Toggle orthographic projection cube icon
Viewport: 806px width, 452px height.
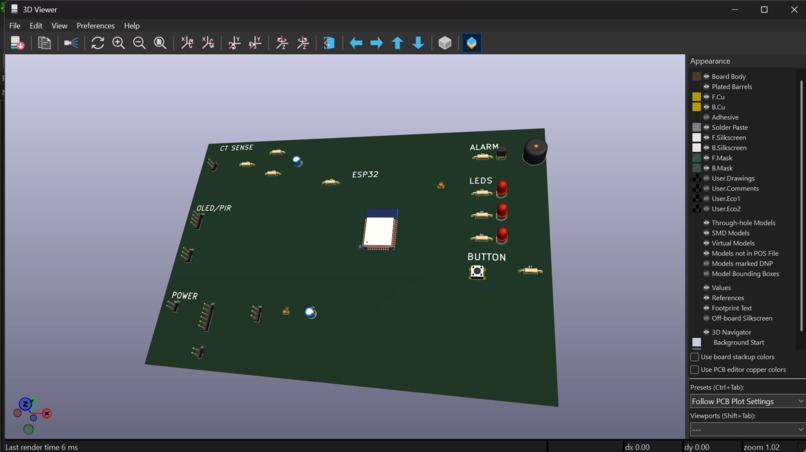445,43
